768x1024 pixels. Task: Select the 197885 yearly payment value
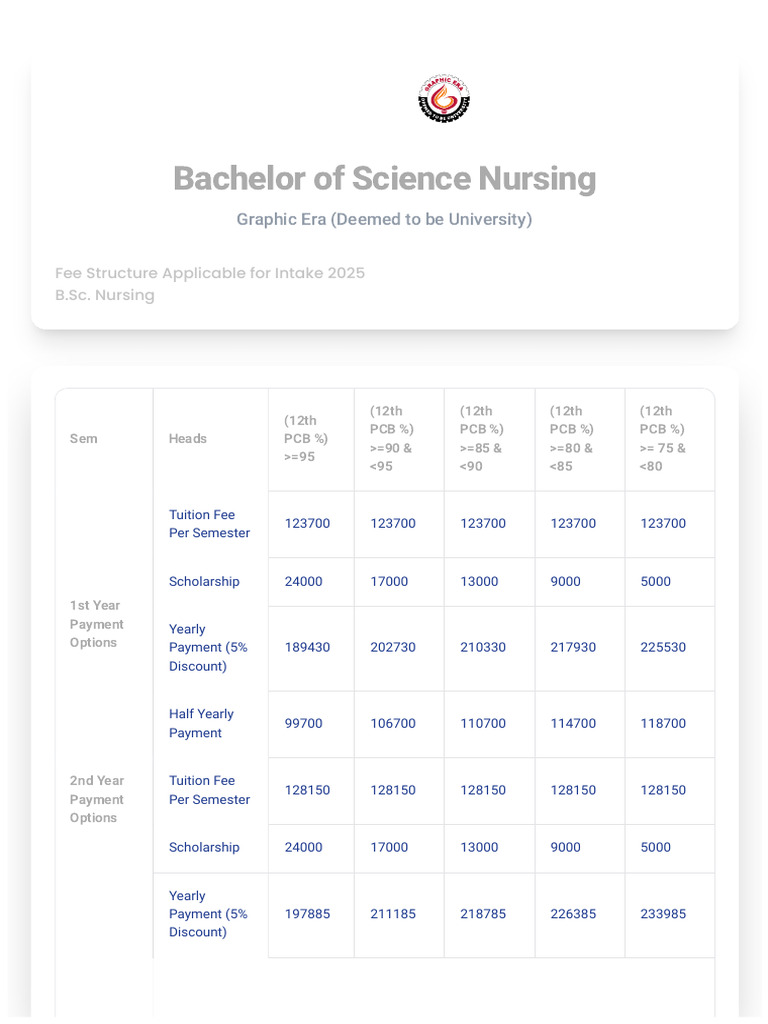307,914
